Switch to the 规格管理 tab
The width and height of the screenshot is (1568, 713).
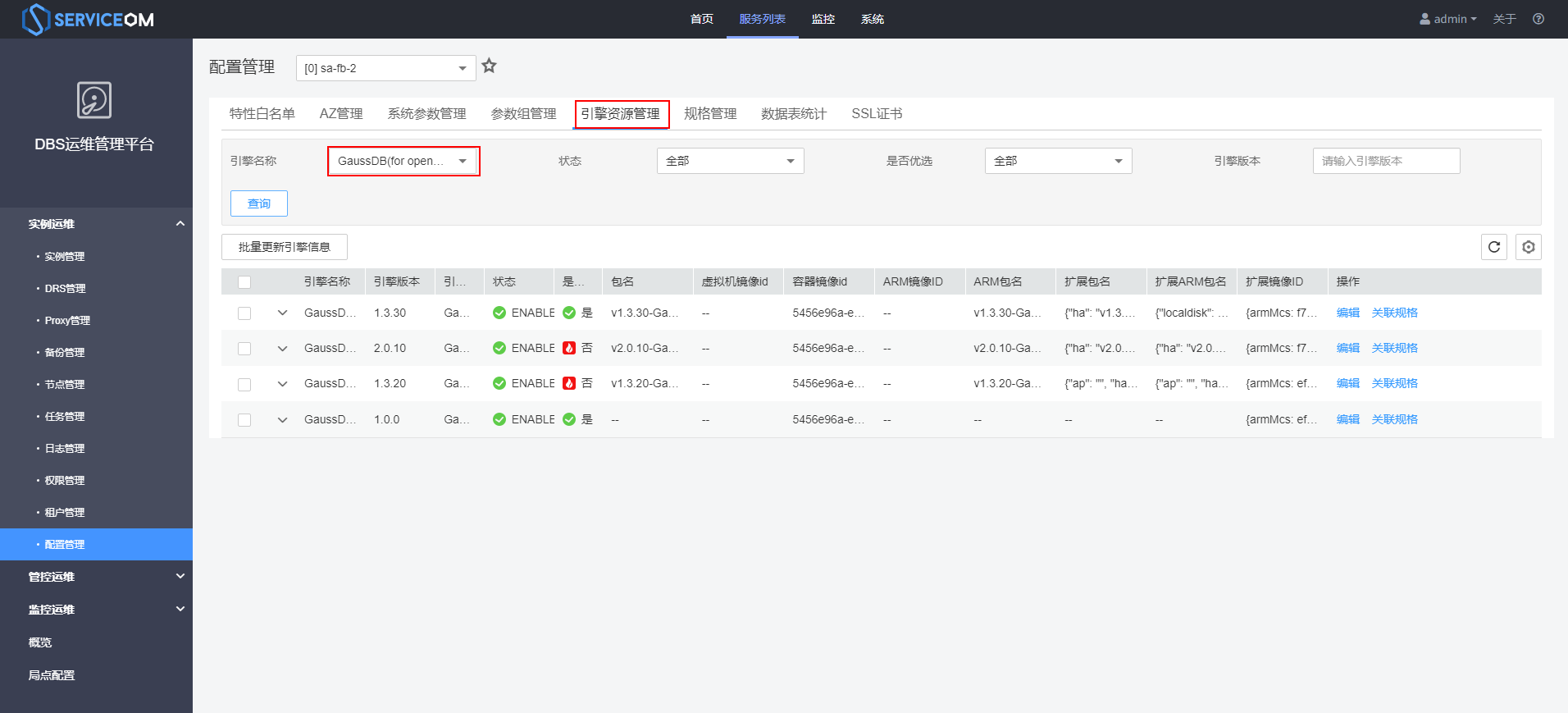tap(710, 113)
